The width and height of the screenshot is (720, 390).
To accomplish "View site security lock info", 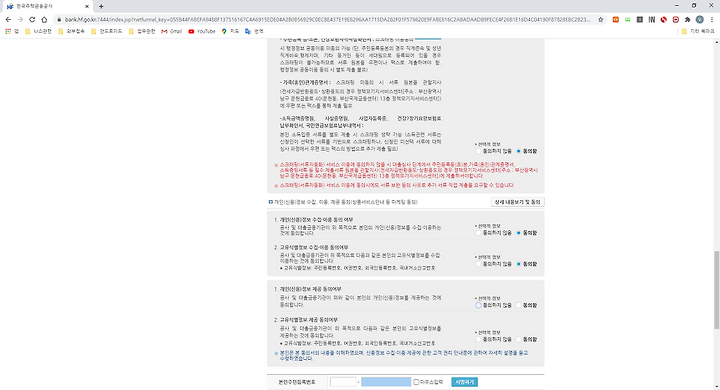I will [x=59, y=20].
